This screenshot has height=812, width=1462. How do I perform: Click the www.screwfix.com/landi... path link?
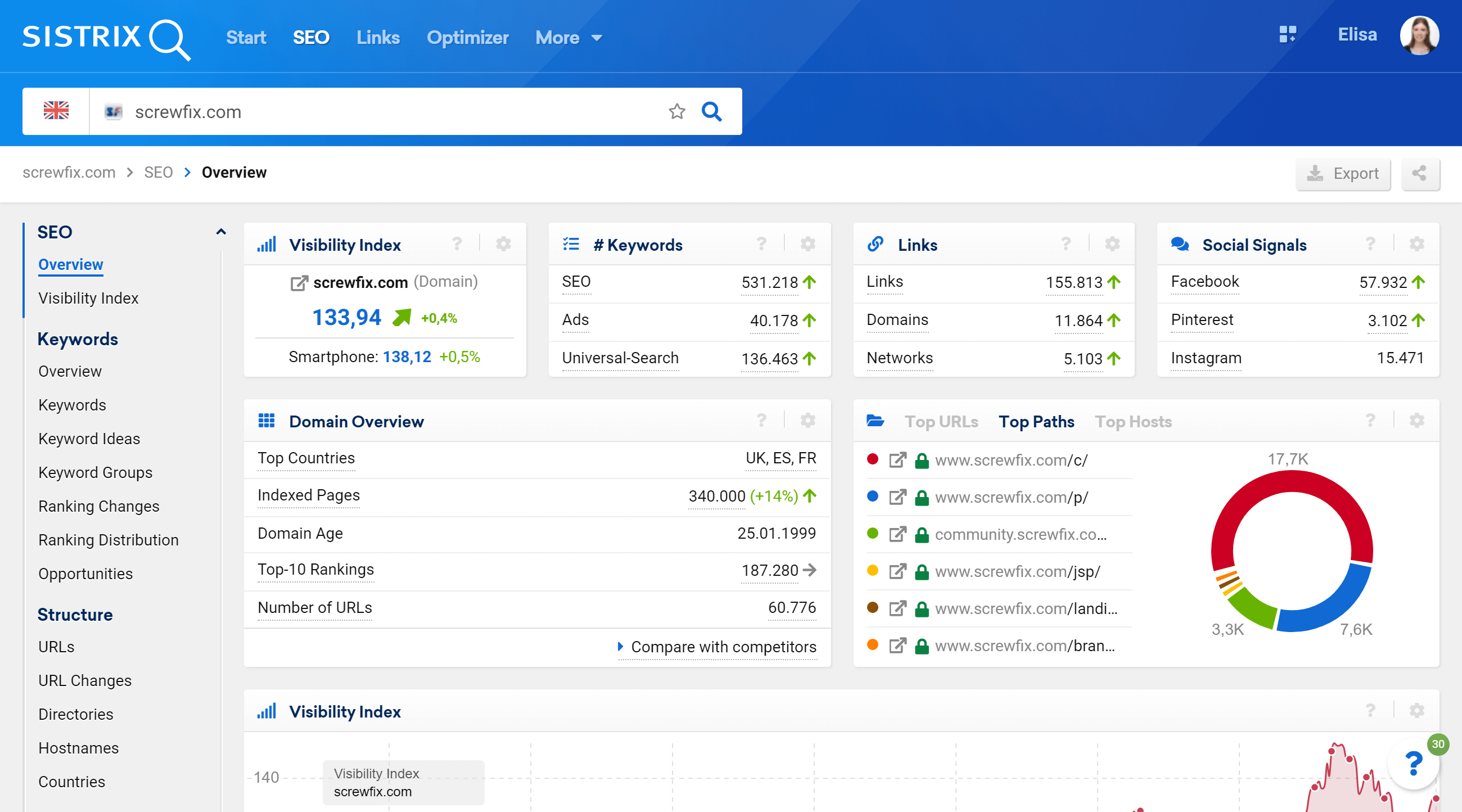point(1026,608)
